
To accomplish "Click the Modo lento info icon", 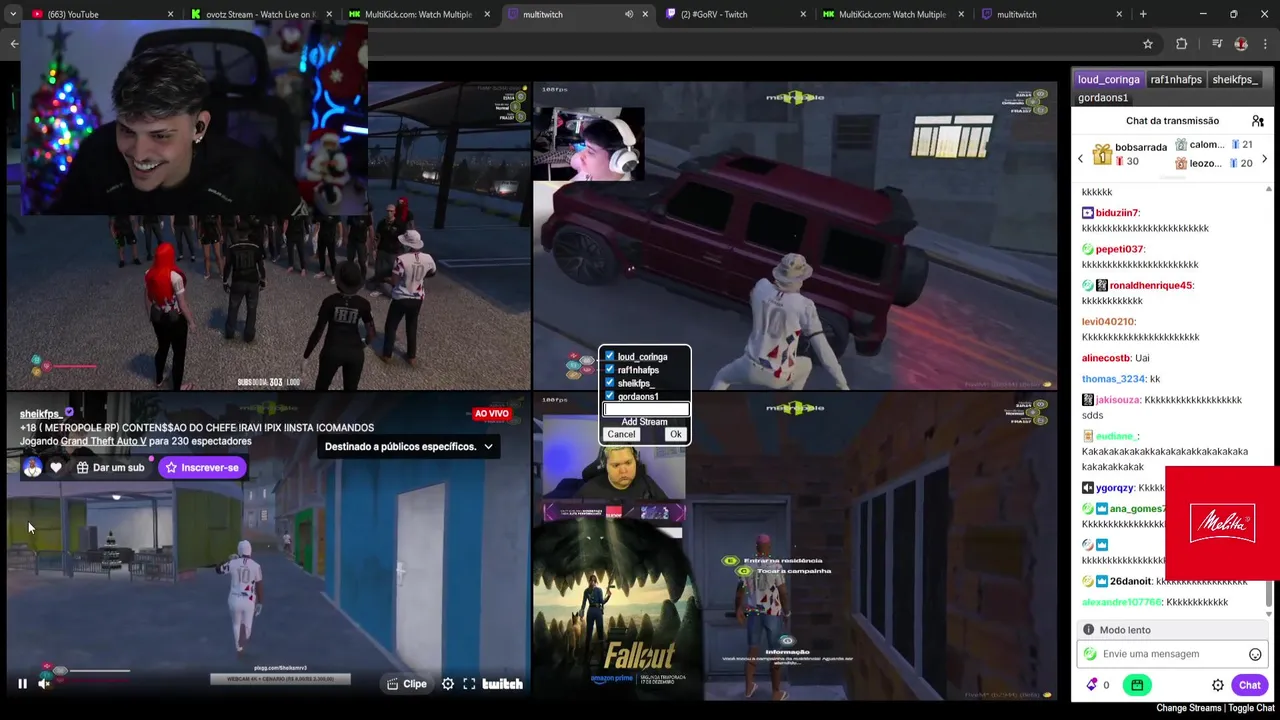I will coord(1088,630).
